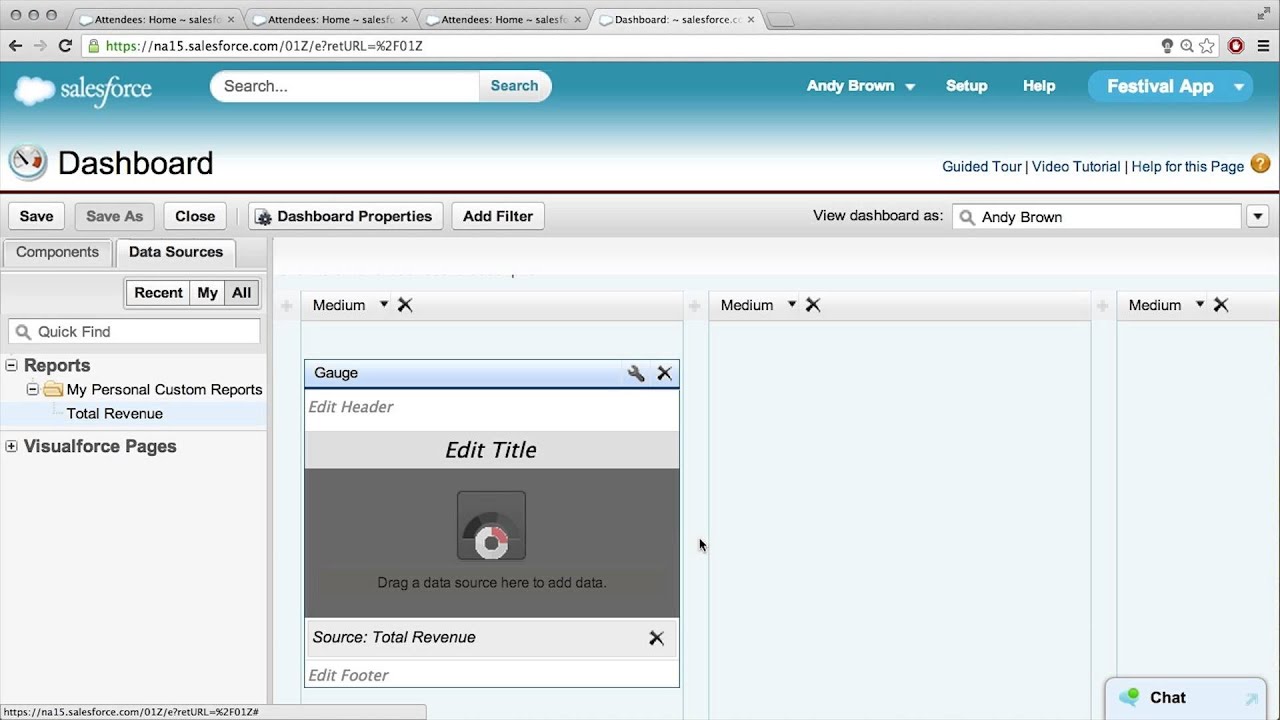This screenshot has height=720, width=1280.
Task: Click the Quick Find field
Action: tap(134, 332)
